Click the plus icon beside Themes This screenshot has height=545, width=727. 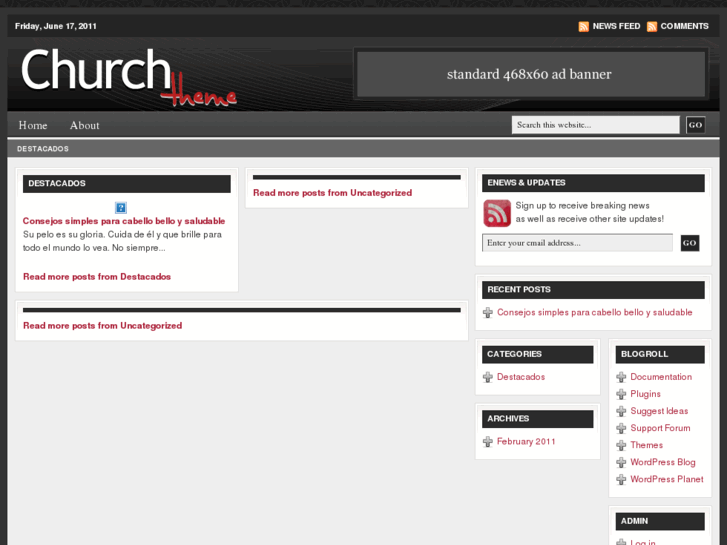(621, 445)
